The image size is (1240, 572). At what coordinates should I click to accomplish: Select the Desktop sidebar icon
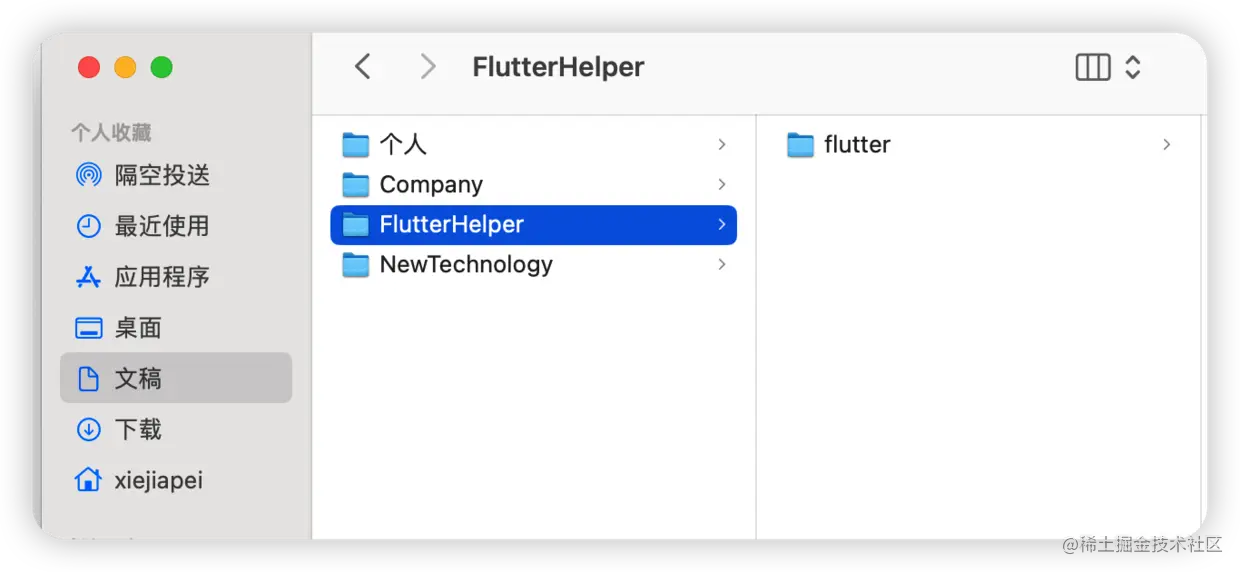(89, 329)
